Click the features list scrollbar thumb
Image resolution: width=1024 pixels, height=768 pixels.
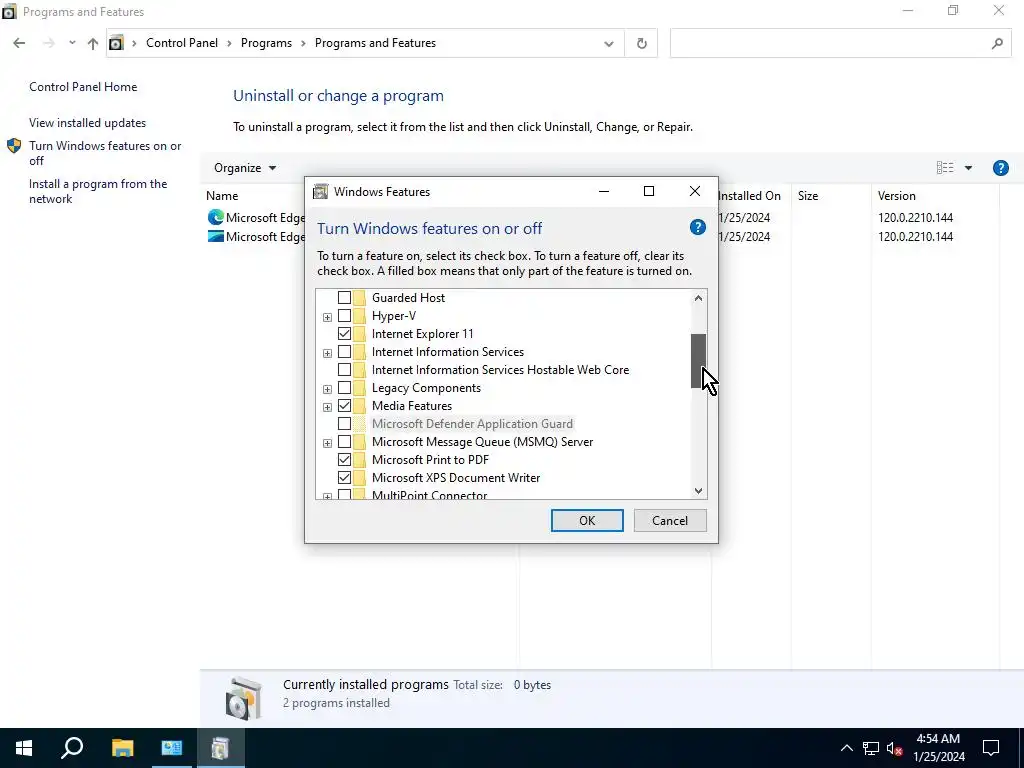(x=698, y=360)
